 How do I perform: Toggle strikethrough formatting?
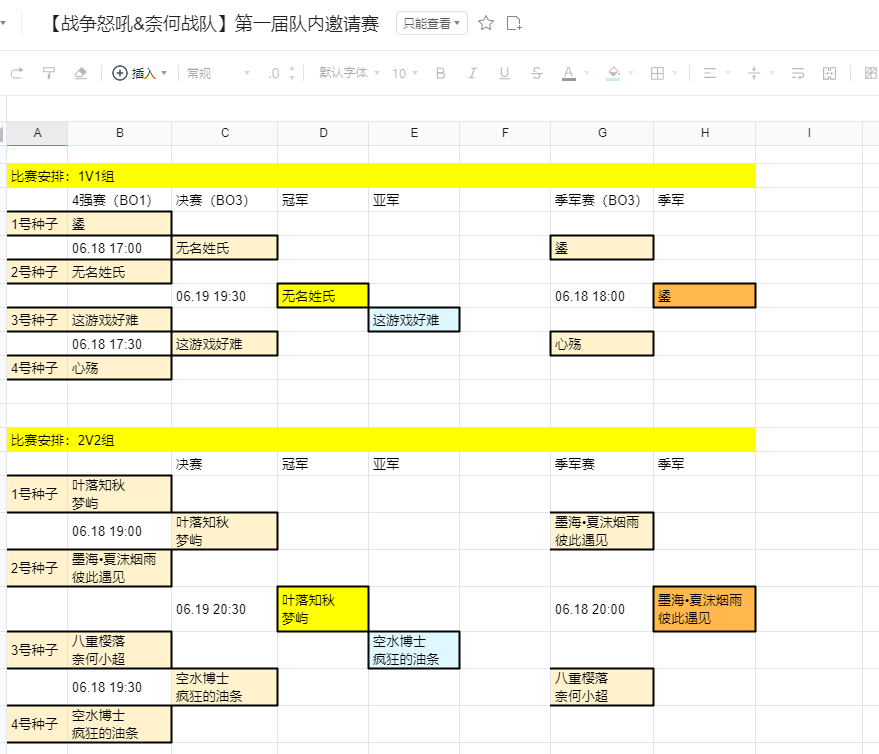(x=536, y=73)
